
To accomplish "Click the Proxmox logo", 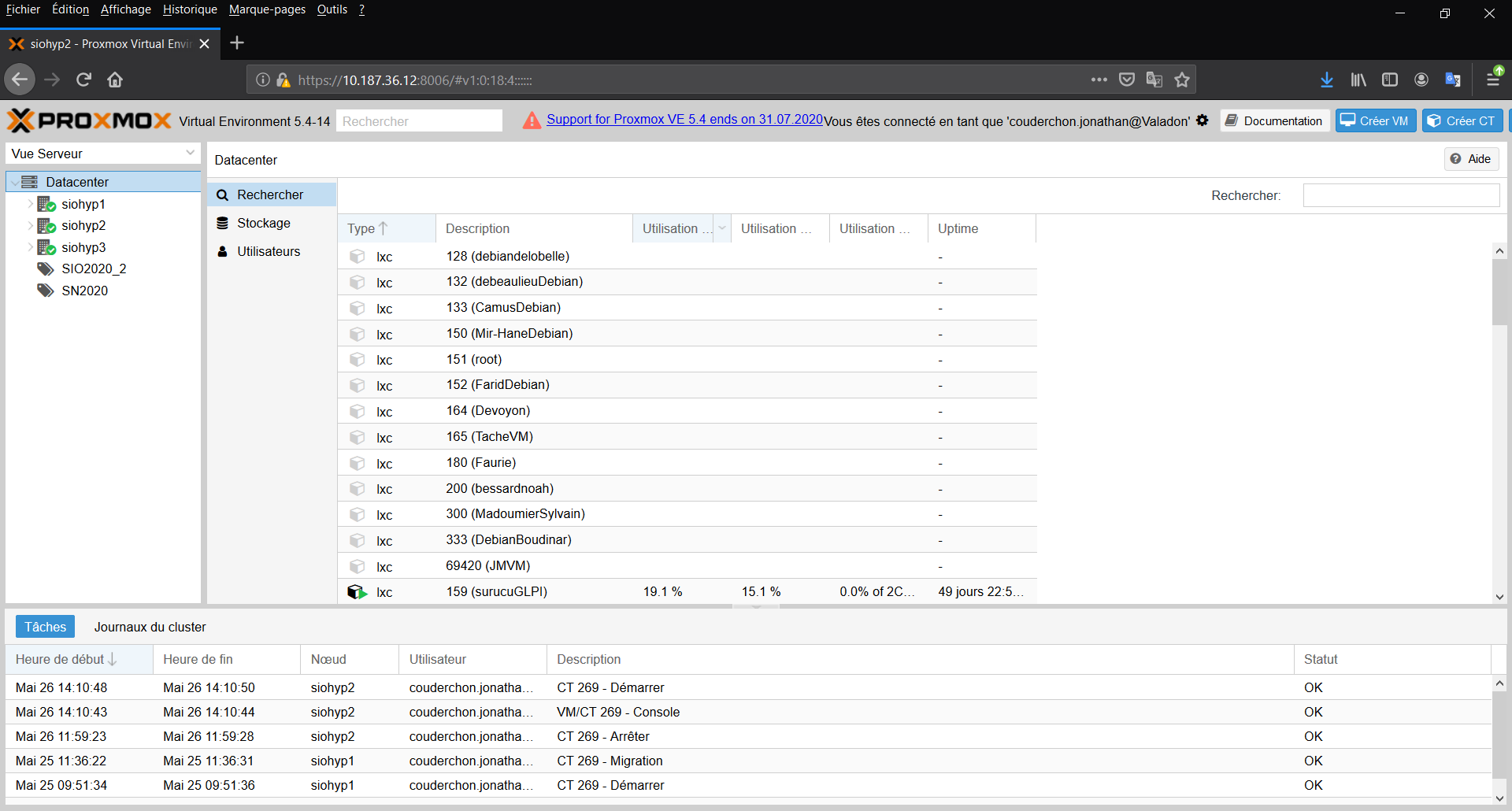I will point(89,120).
